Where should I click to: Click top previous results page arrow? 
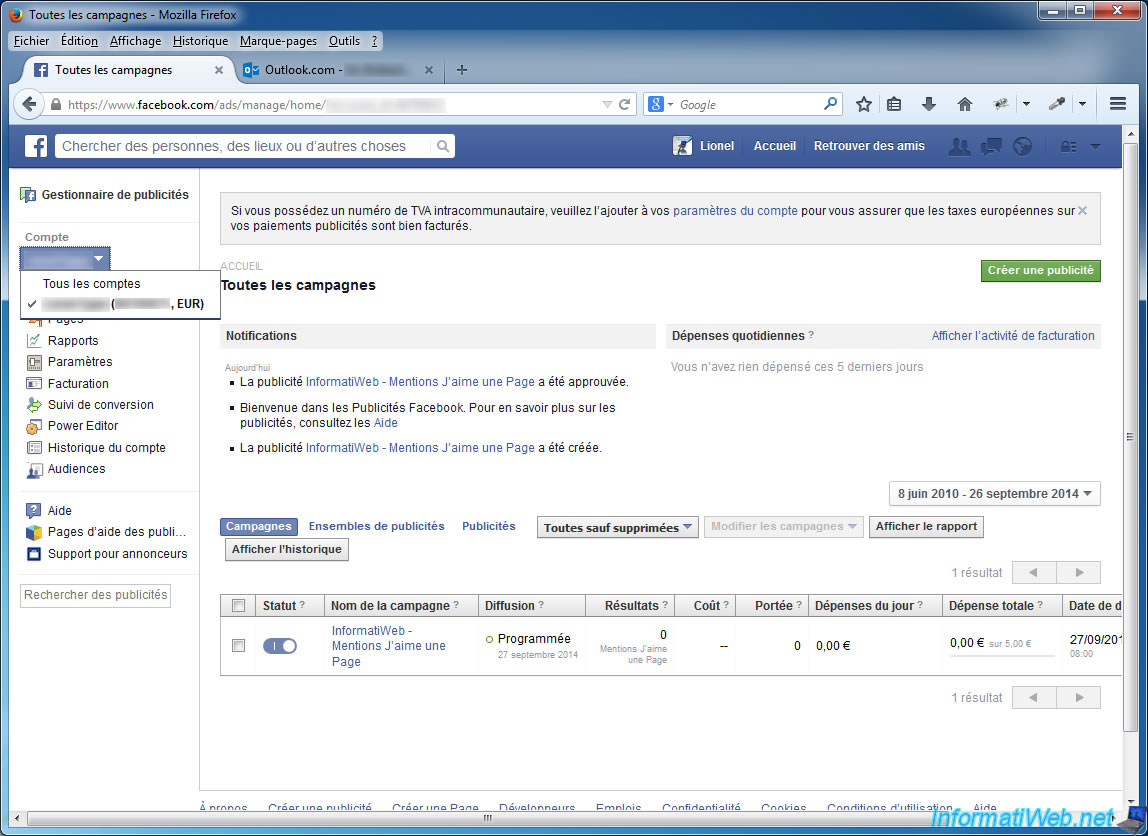coord(1034,572)
